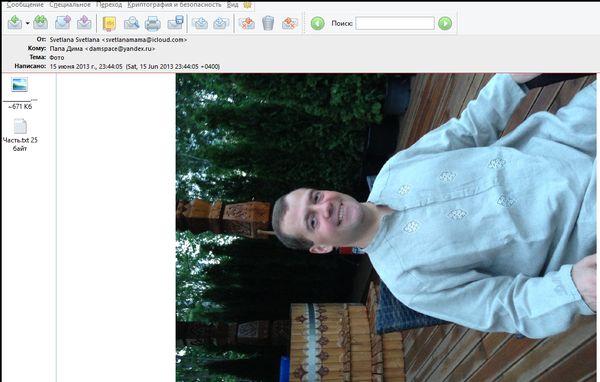This screenshot has height=382, width=600.
Task: Open the yellow address book icon
Action: 109,23
